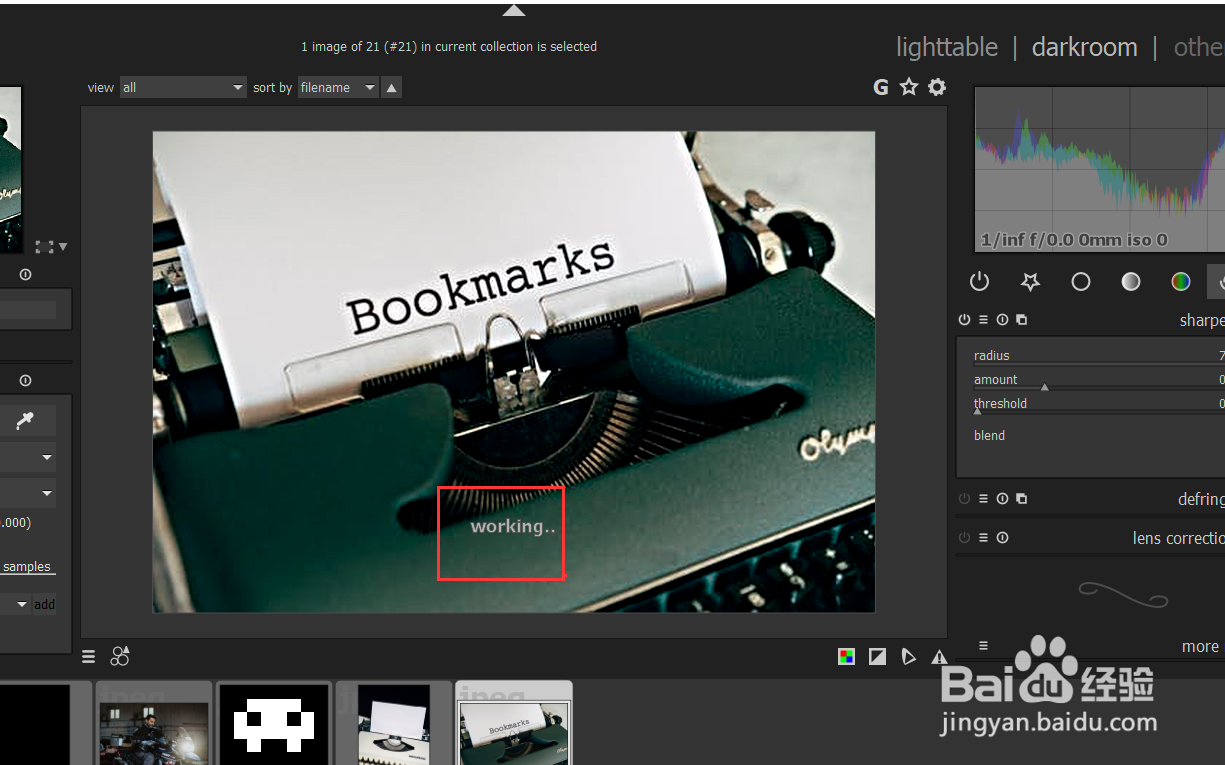Click the G grouping icon in top bar
Image resolution: width=1225 pixels, height=765 pixels.
881,87
